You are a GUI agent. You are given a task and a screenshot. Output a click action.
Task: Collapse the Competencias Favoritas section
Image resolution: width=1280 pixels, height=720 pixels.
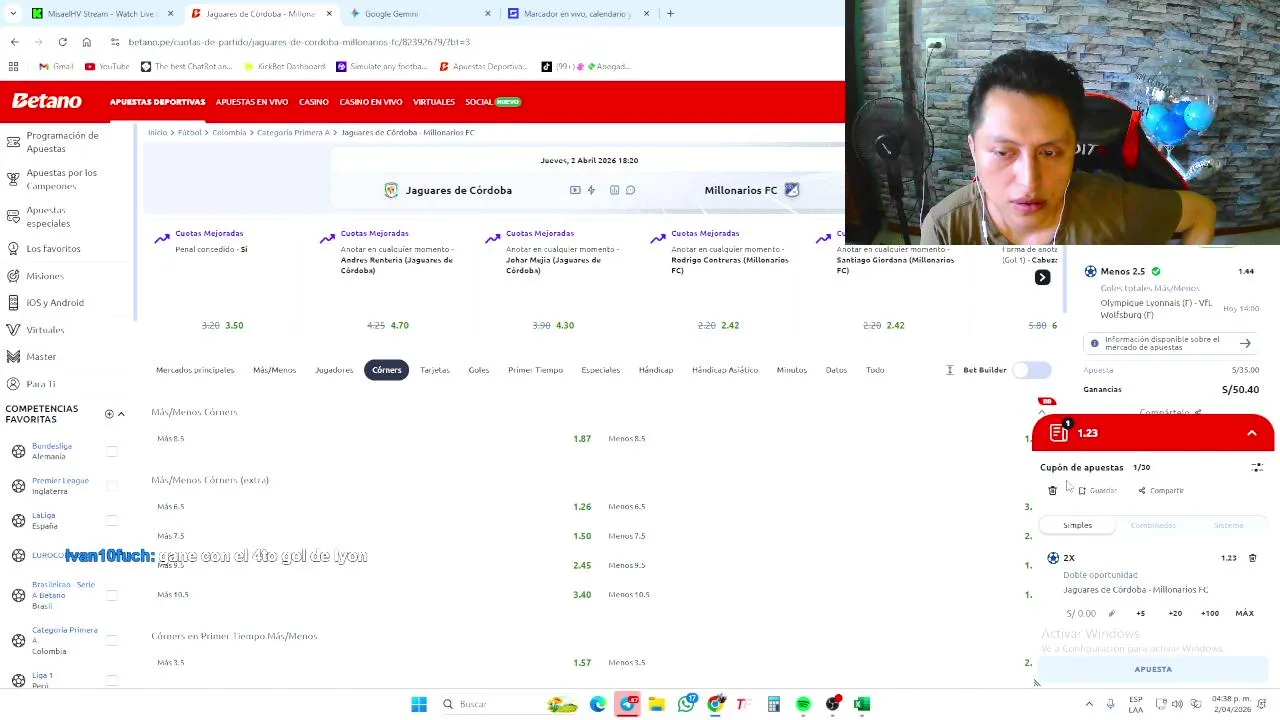point(121,414)
